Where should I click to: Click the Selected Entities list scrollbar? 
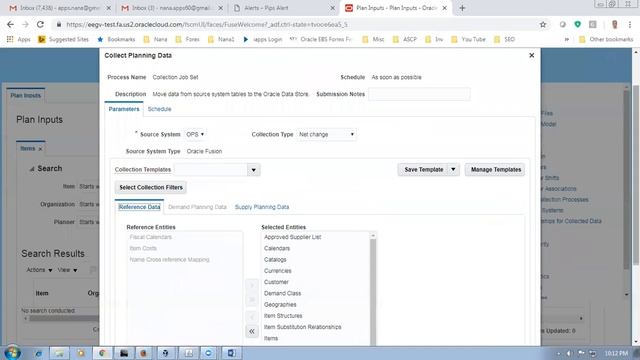(x=373, y=290)
